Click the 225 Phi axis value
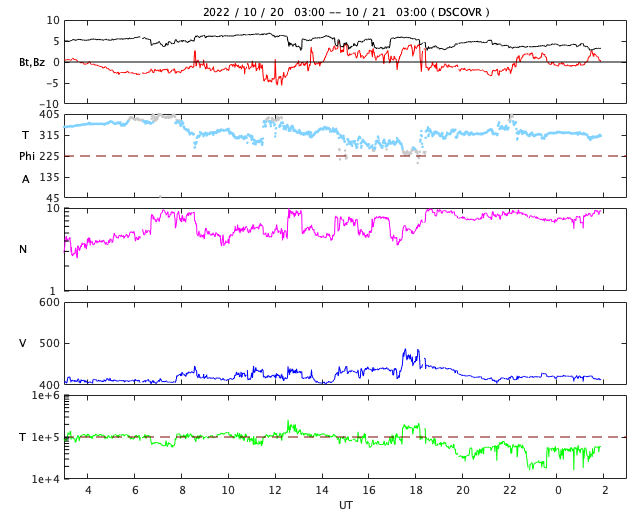 click(49, 156)
